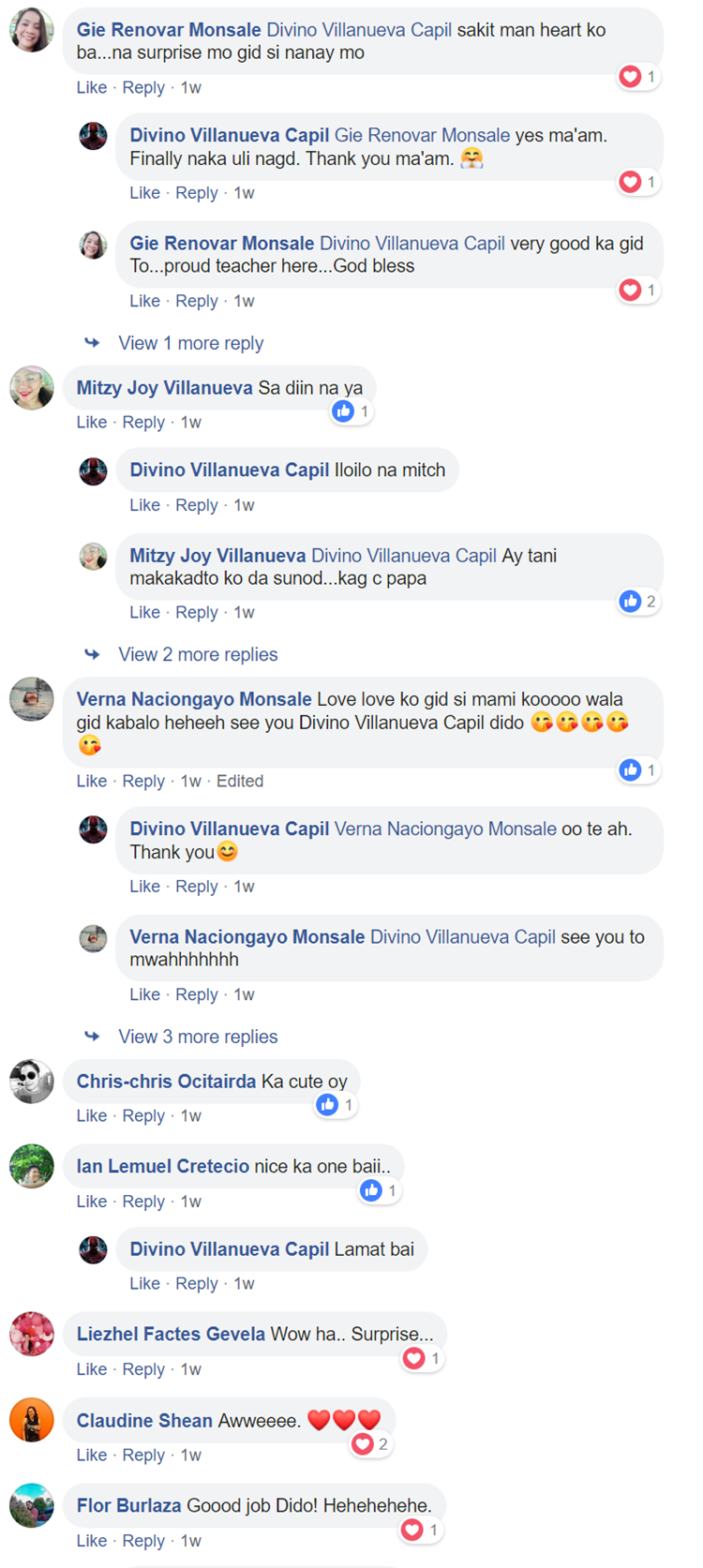This screenshot has width=703, height=1568.
Task: Reply to Chris-chris Ocitairda's comment
Action: point(143,1115)
